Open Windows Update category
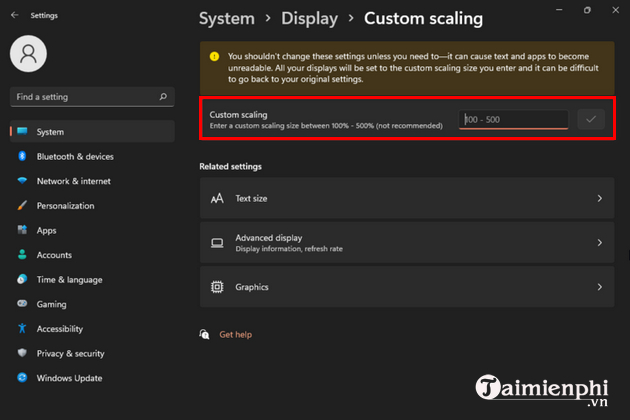The width and height of the screenshot is (630, 420). coord(92,378)
